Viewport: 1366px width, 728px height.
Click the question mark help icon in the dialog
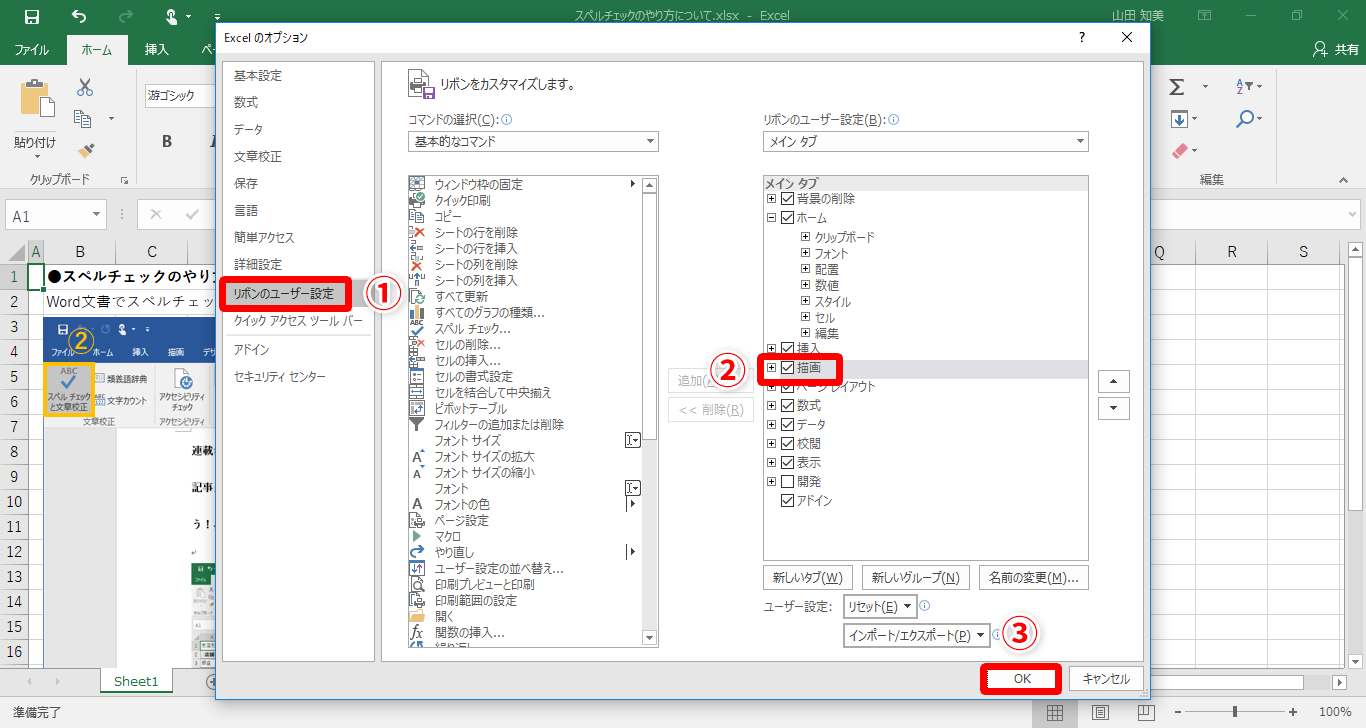[x=1082, y=37]
